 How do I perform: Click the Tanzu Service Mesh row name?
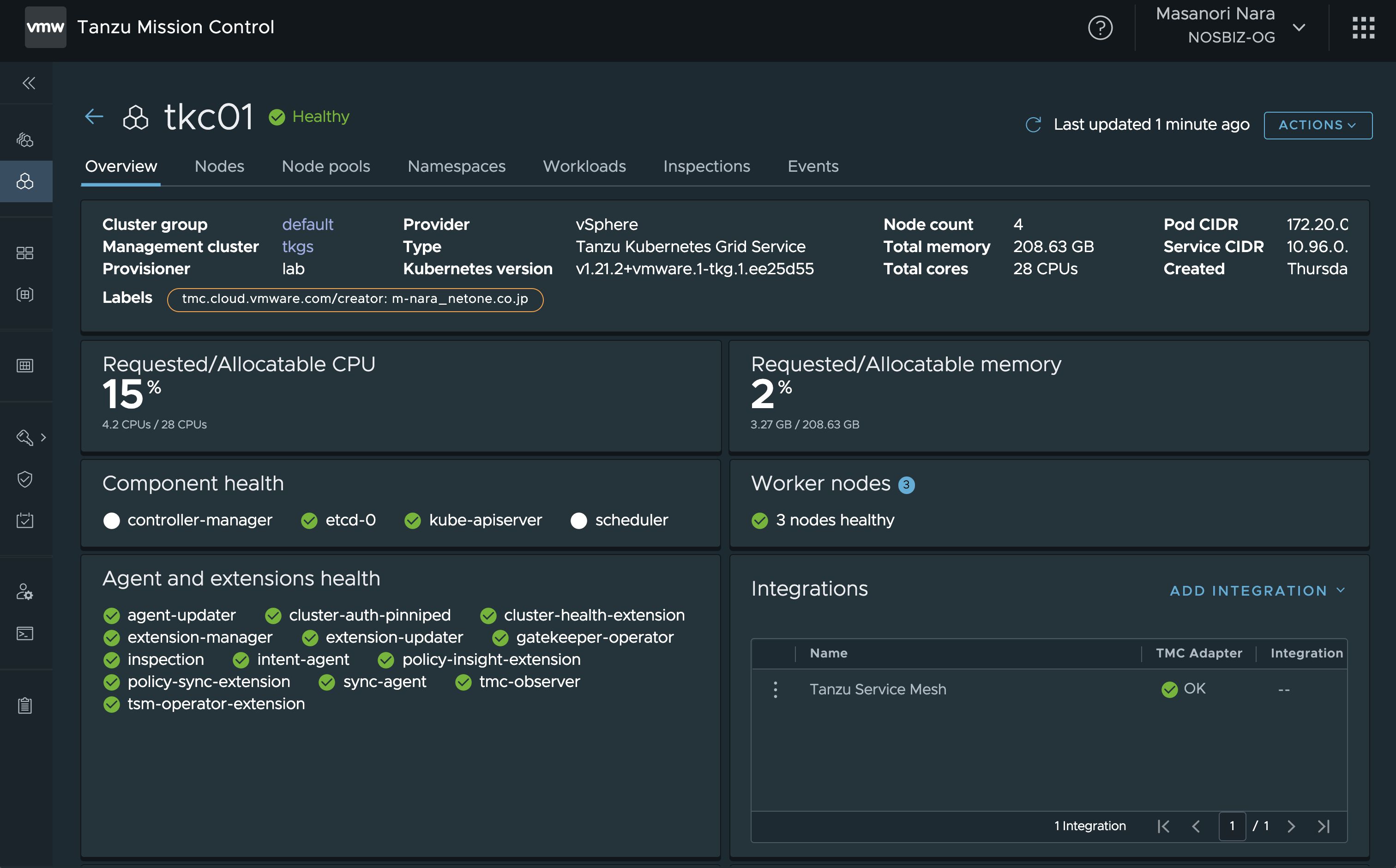[878, 689]
